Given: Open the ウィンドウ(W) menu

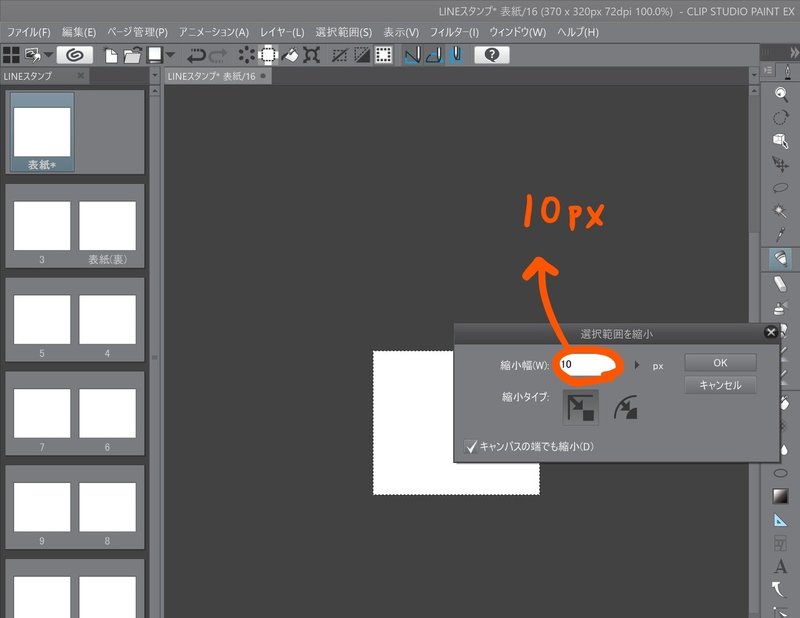Looking at the screenshot, I should click(517, 33).
